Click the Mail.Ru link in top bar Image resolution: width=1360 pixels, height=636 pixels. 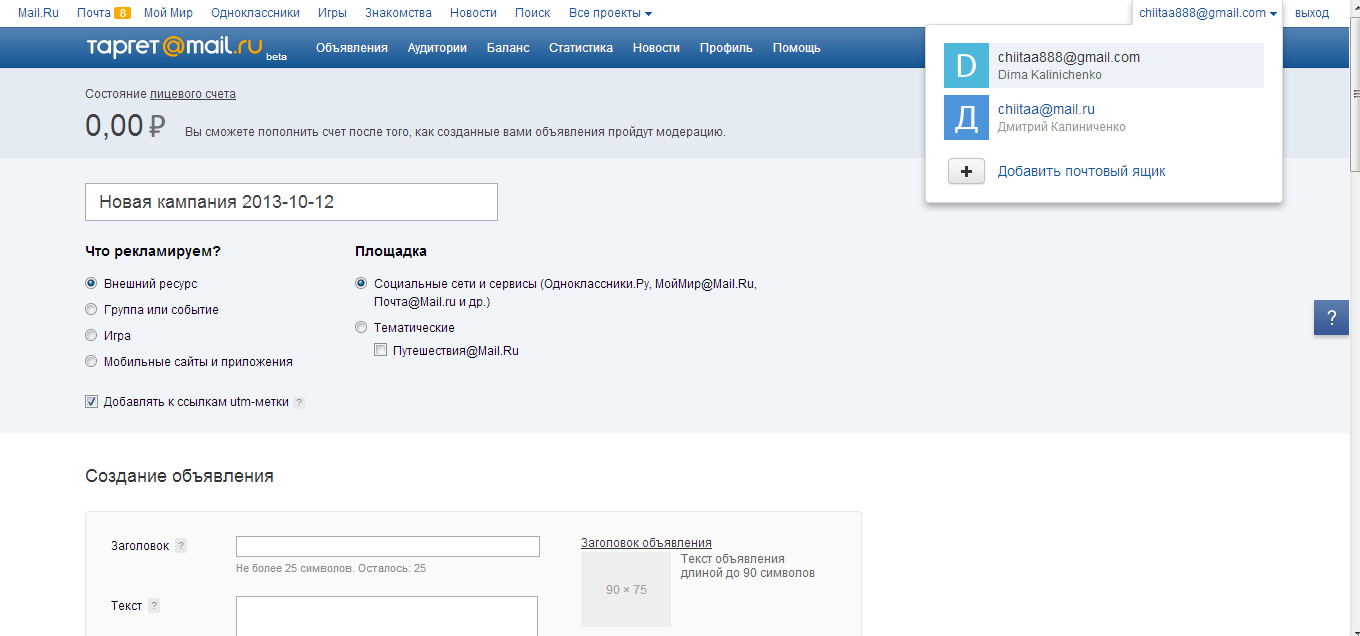pyautogui.click(x=38, y=13)
